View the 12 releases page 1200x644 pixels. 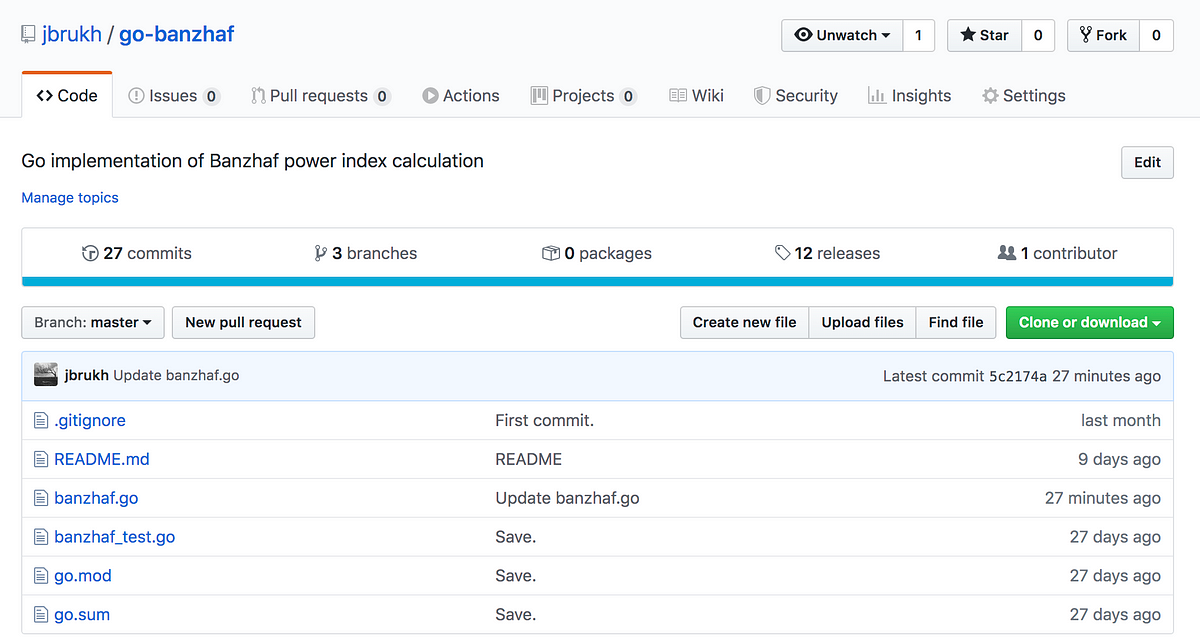click(x=828, y=253)
